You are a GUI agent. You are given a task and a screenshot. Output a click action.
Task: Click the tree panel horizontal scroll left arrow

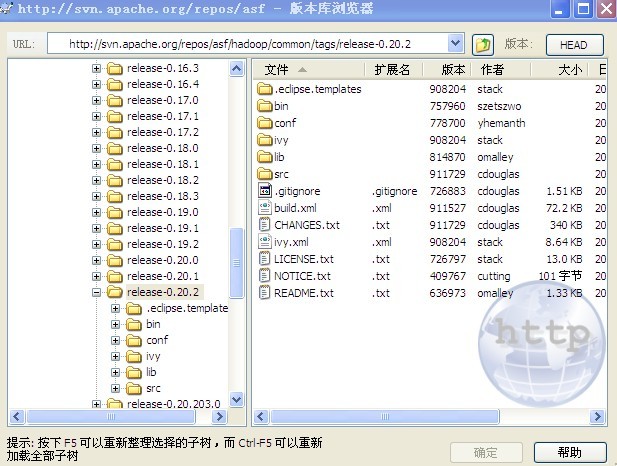pyautogui.click(x=17, y=416)
